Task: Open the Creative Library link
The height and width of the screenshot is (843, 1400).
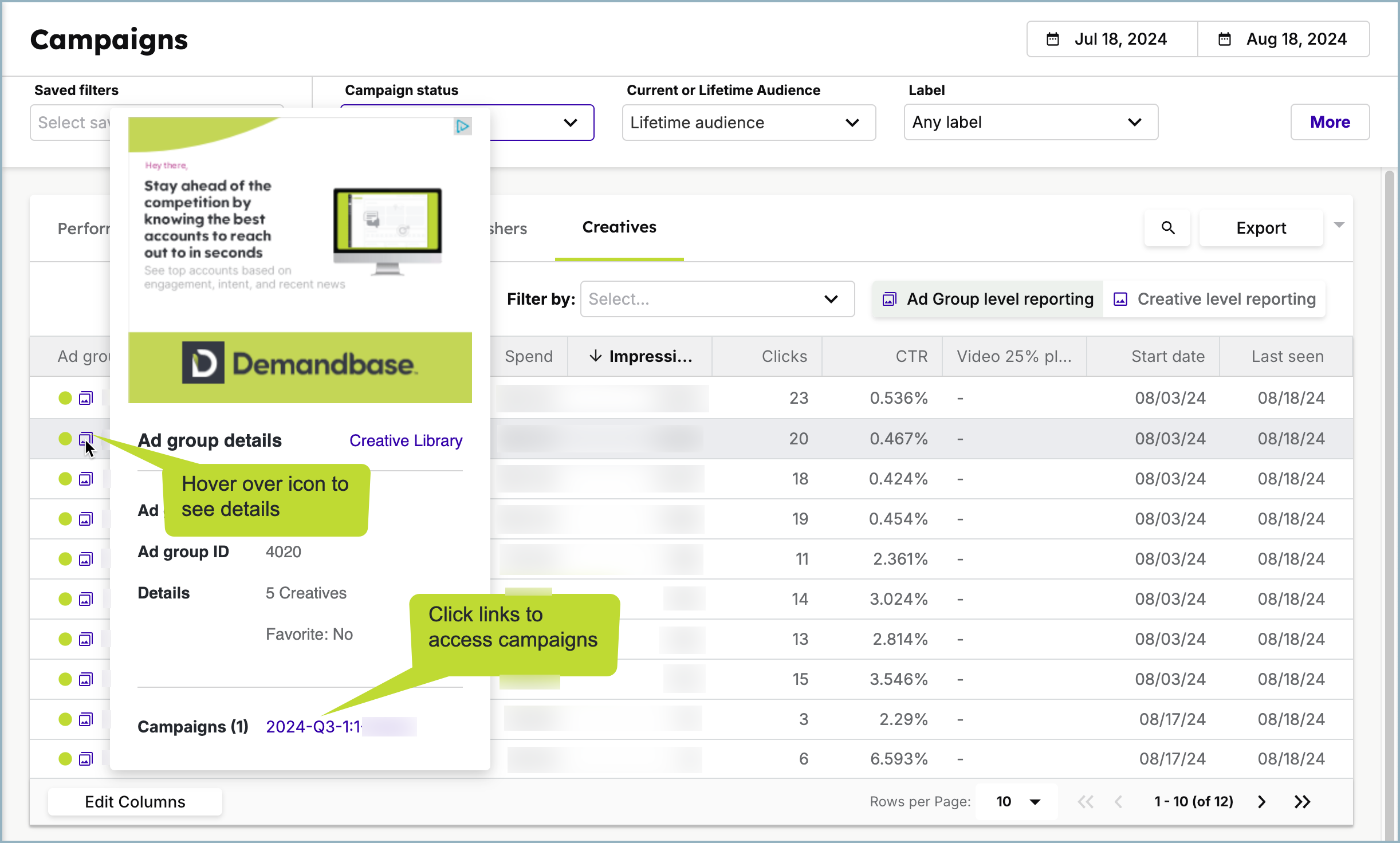Action: click(406, 440)
